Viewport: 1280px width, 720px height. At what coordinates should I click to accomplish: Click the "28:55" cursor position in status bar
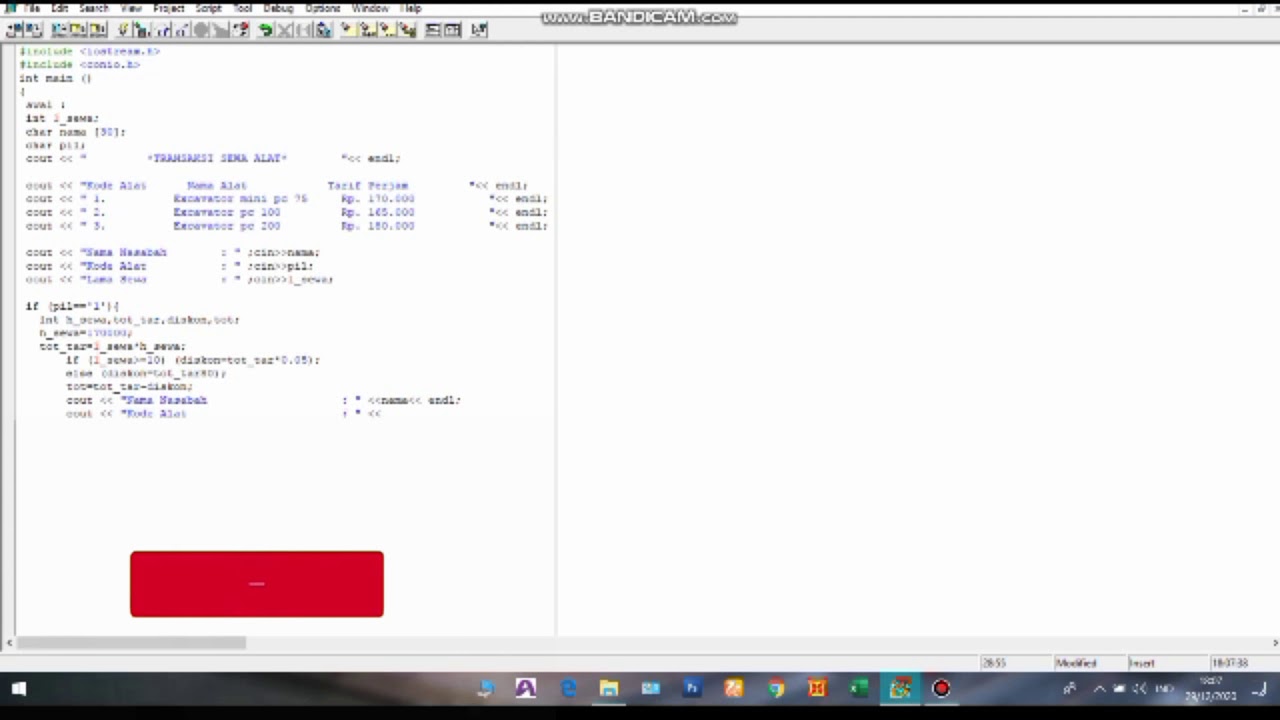(993, 663)
